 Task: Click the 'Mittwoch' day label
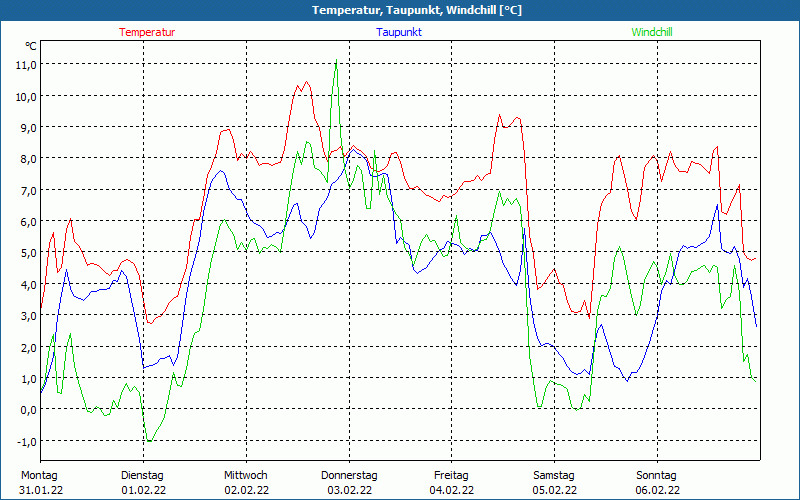[246, 475]
